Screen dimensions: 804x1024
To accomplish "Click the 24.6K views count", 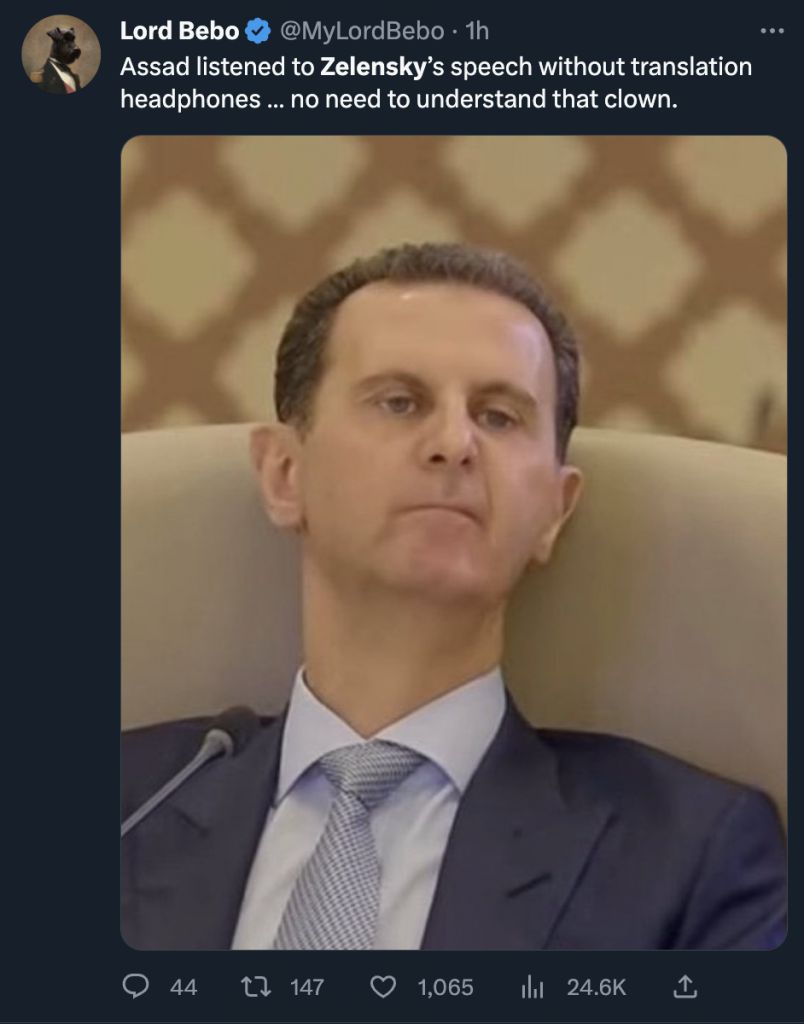I will [x=596, y=987].
